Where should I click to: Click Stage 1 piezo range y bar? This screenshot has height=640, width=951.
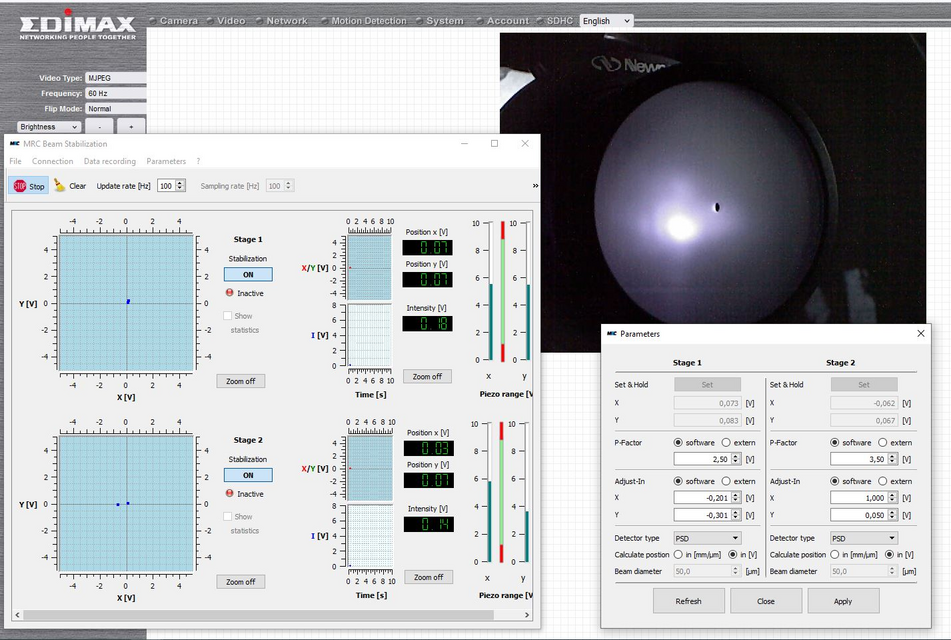(x=528, y=291)
